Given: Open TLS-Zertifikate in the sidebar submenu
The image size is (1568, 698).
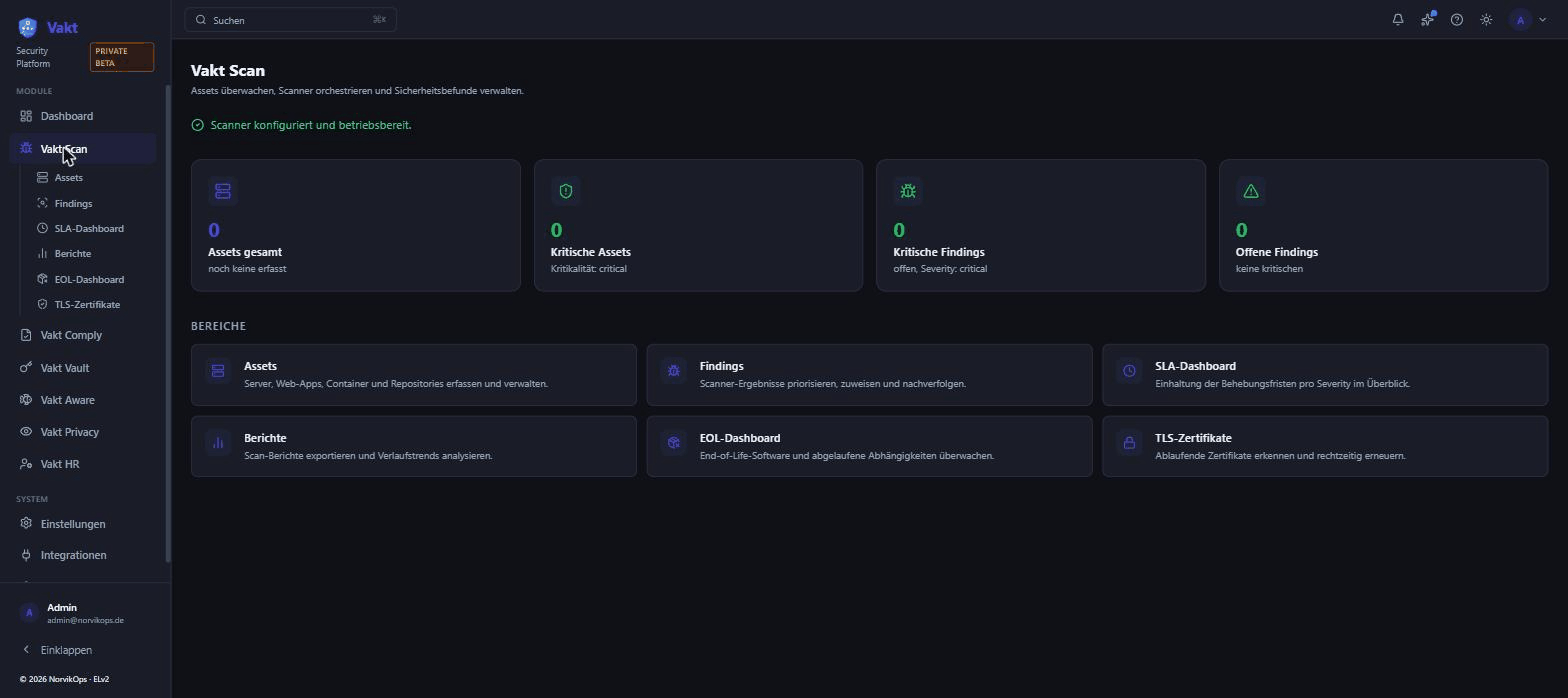Looking at the screenshot, I should (90, 304).
